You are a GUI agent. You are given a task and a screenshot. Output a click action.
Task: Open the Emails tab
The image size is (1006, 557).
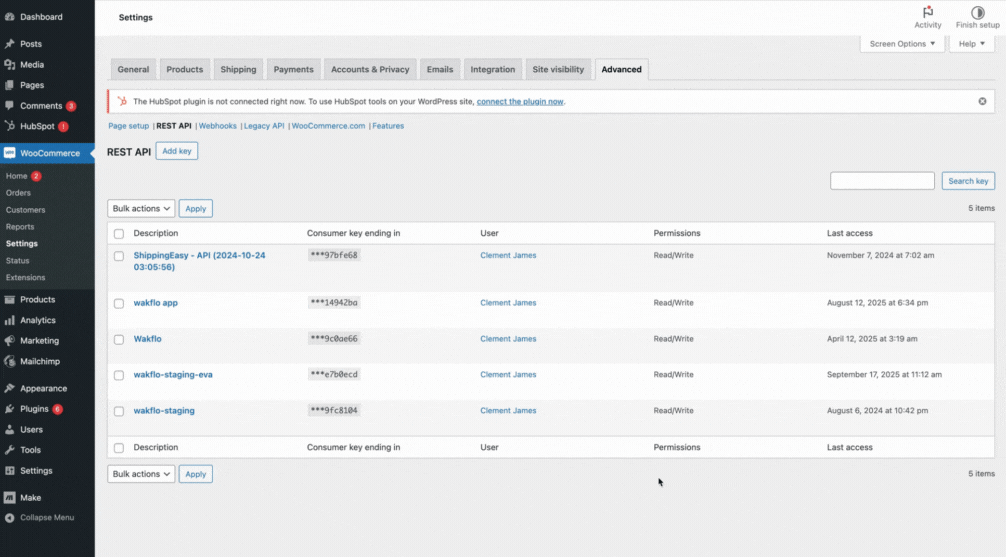point(440,69)
